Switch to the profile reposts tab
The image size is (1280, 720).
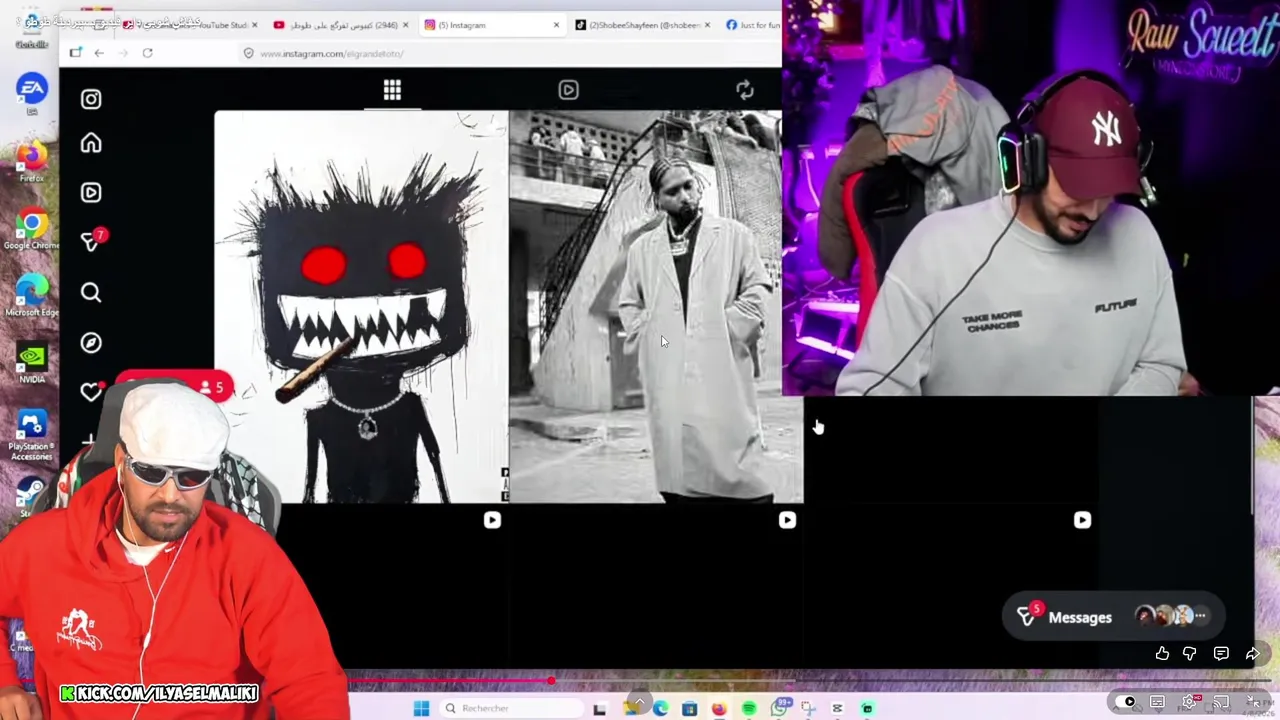click(x=745, y=90)
